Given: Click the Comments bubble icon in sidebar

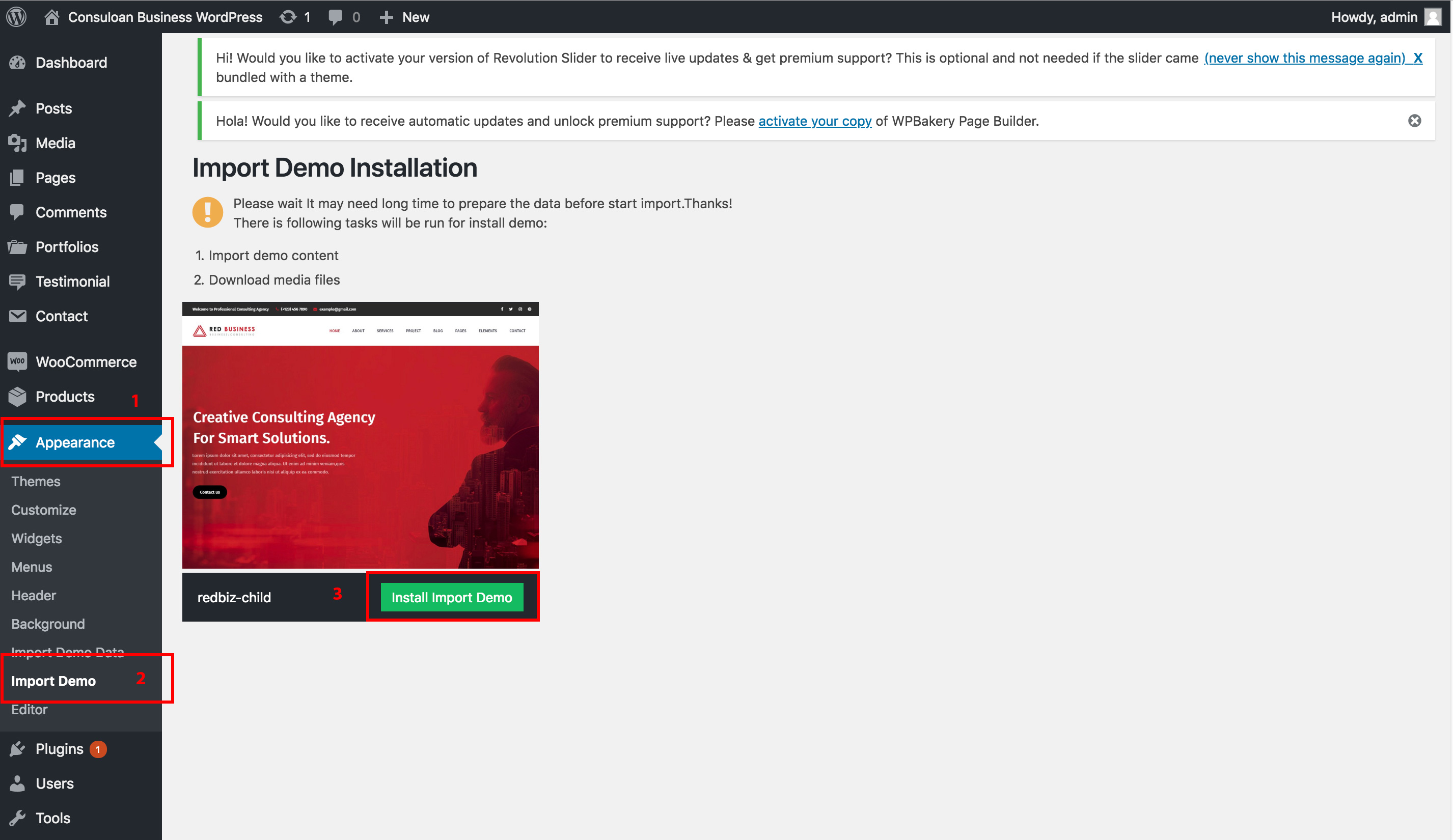Looking at the screenshot, I should pos(17,212).
